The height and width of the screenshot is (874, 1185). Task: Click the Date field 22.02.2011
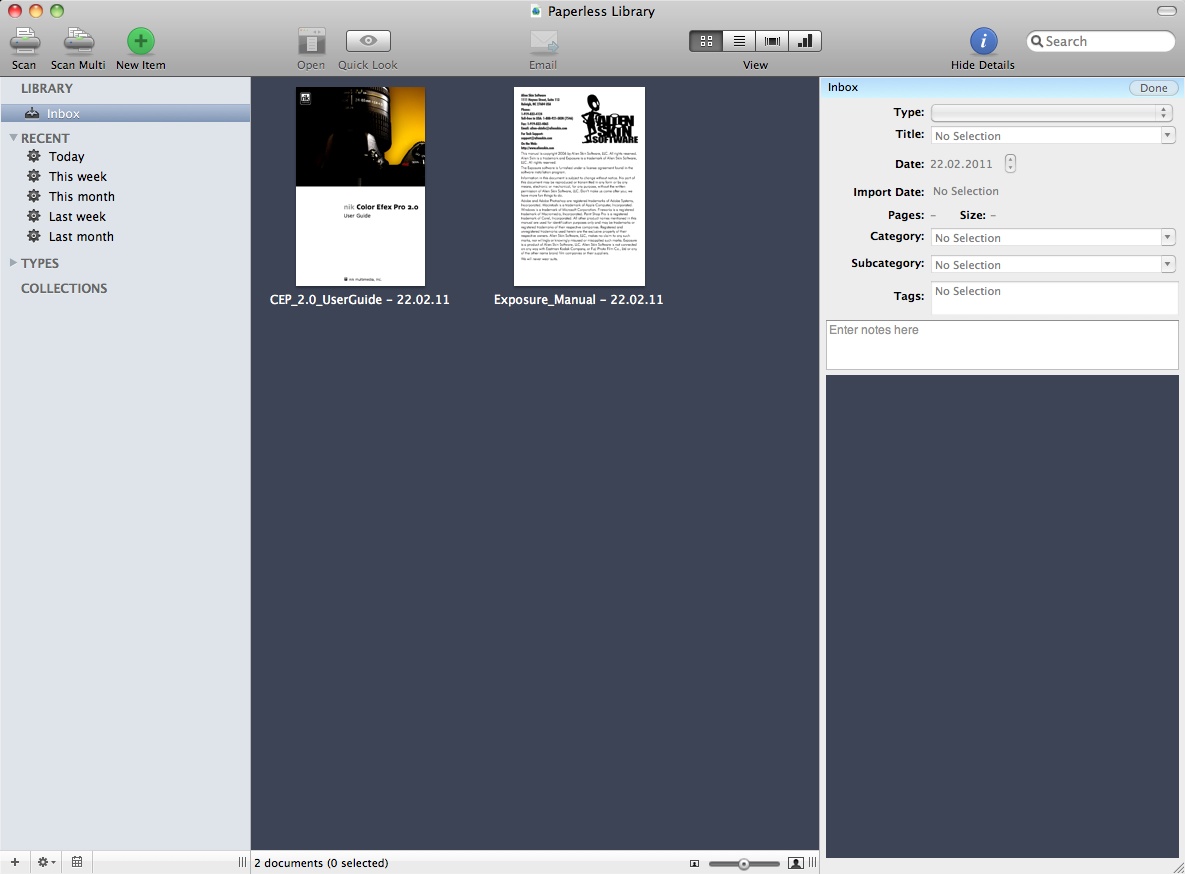[961, 163]
